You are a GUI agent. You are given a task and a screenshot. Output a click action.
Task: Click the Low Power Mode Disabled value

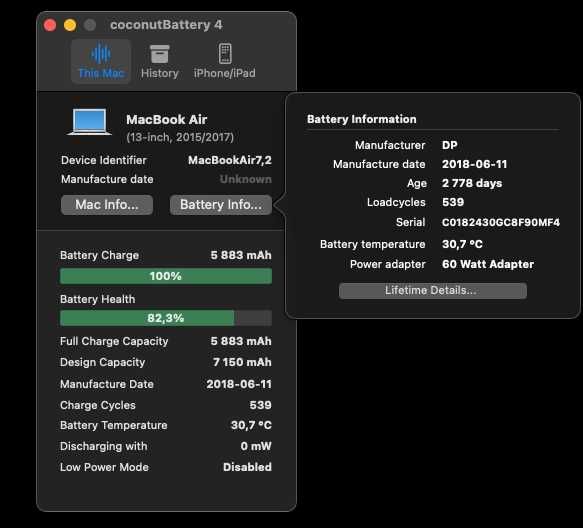(247, 467)
